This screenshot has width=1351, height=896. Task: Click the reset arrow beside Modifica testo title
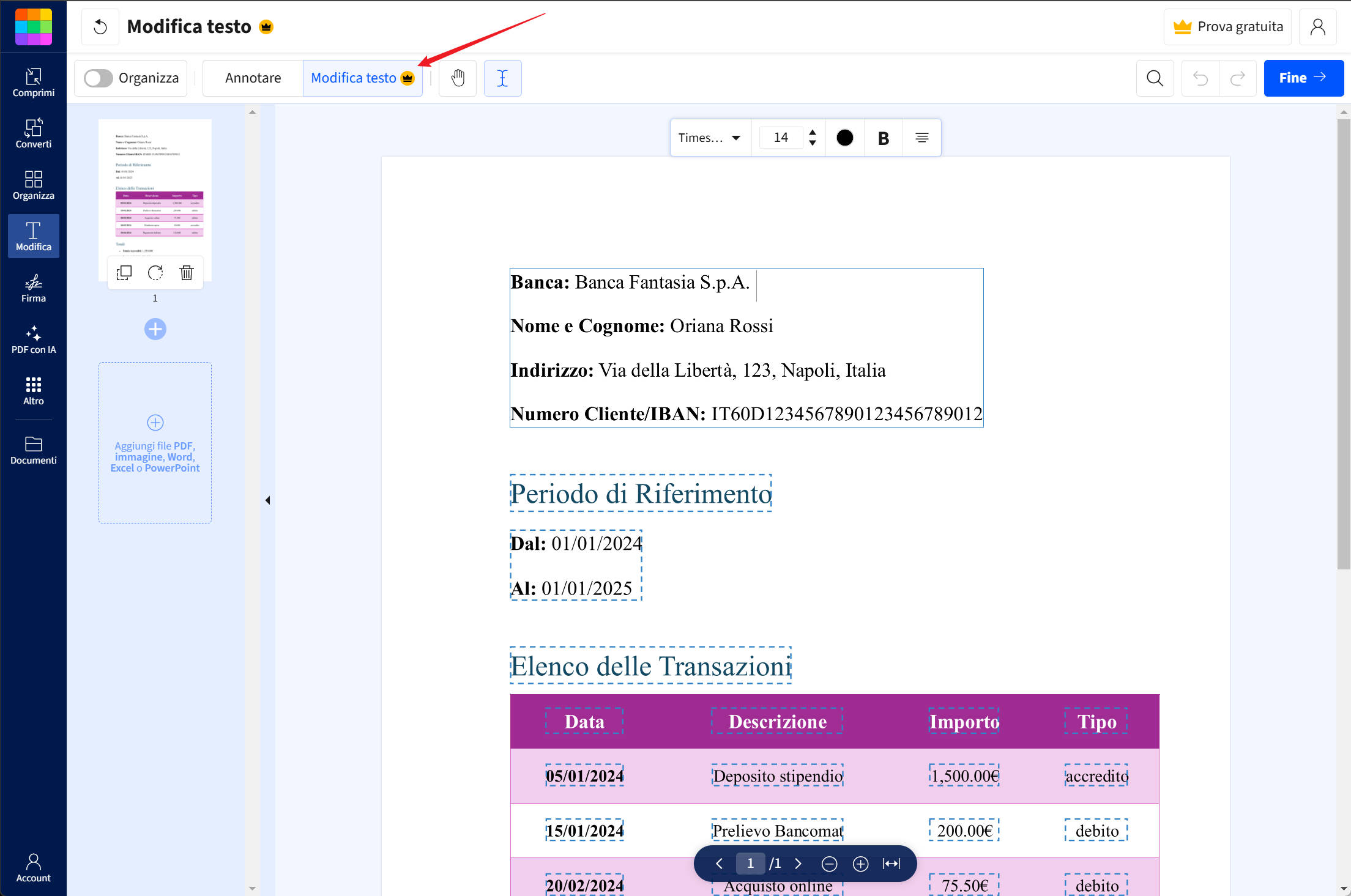click(100, 27)
